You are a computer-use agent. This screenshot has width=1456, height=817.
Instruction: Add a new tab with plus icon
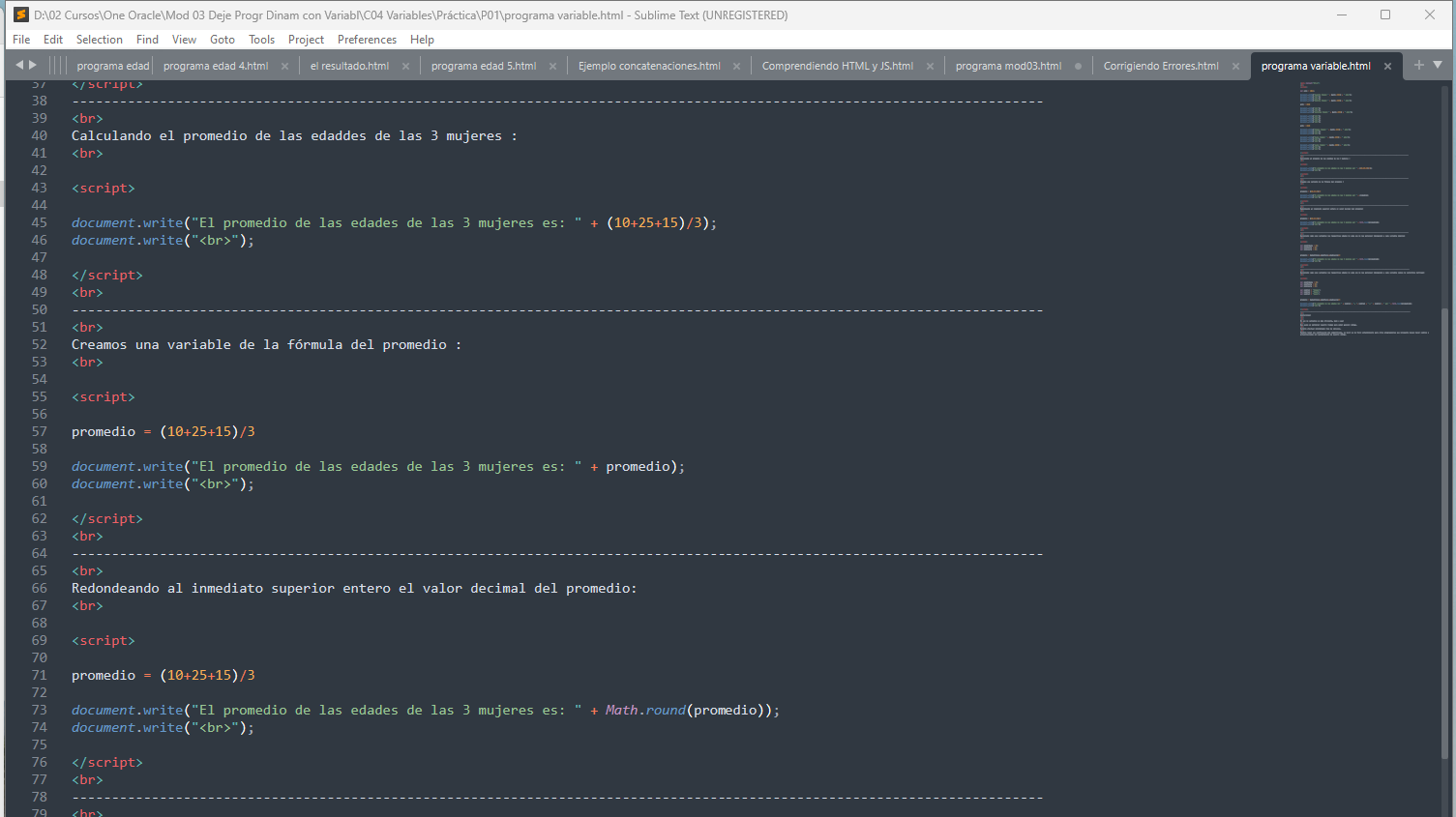[x=1418, y=65]
